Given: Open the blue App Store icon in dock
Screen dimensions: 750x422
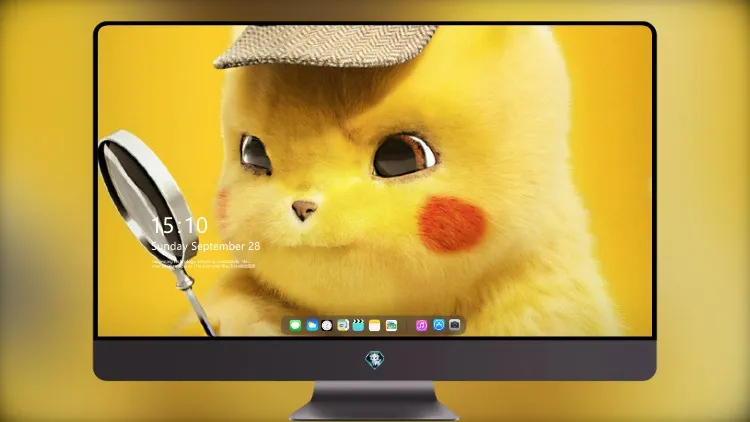Looking at the screenshot, I should (439, 325).
